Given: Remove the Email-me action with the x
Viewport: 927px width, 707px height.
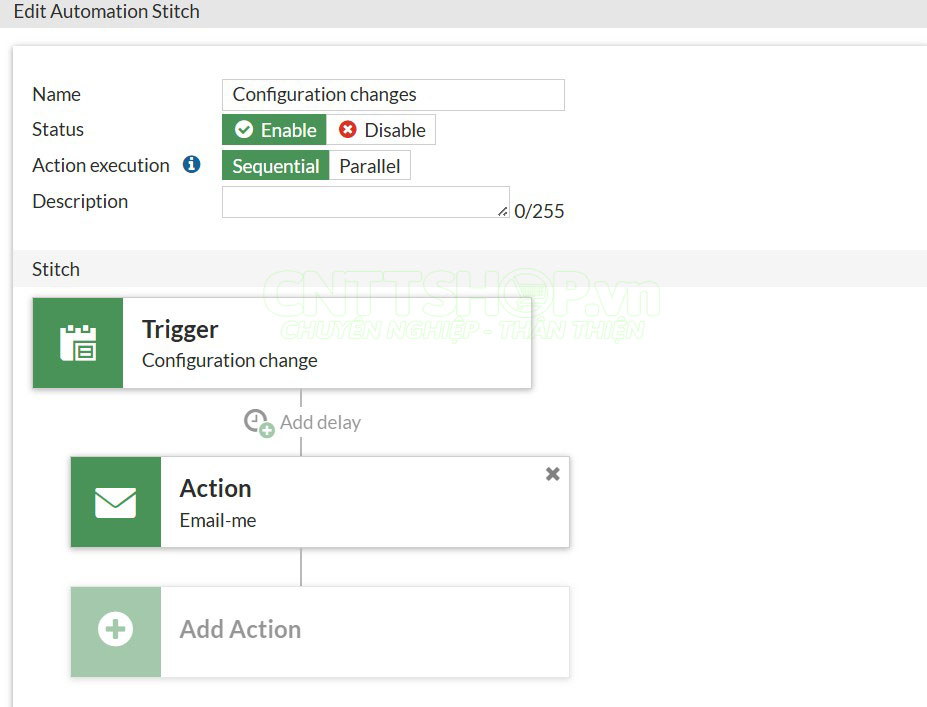Looking at the screenshot, I should coord(552,474).
